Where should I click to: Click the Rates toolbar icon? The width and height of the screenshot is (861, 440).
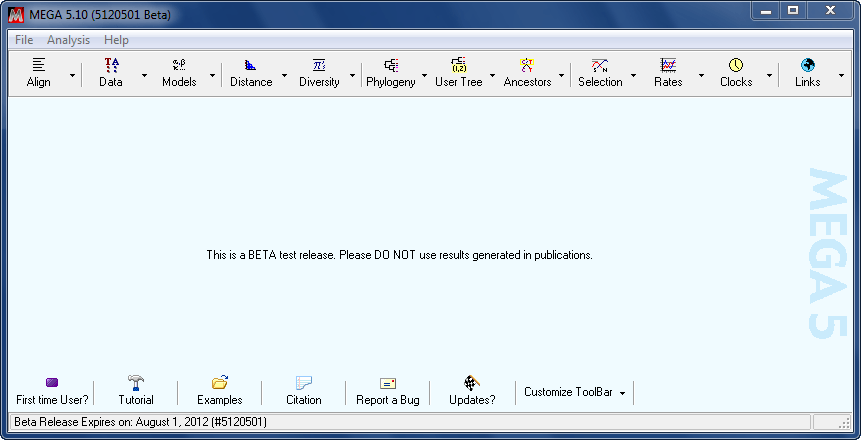click(668, 65)
